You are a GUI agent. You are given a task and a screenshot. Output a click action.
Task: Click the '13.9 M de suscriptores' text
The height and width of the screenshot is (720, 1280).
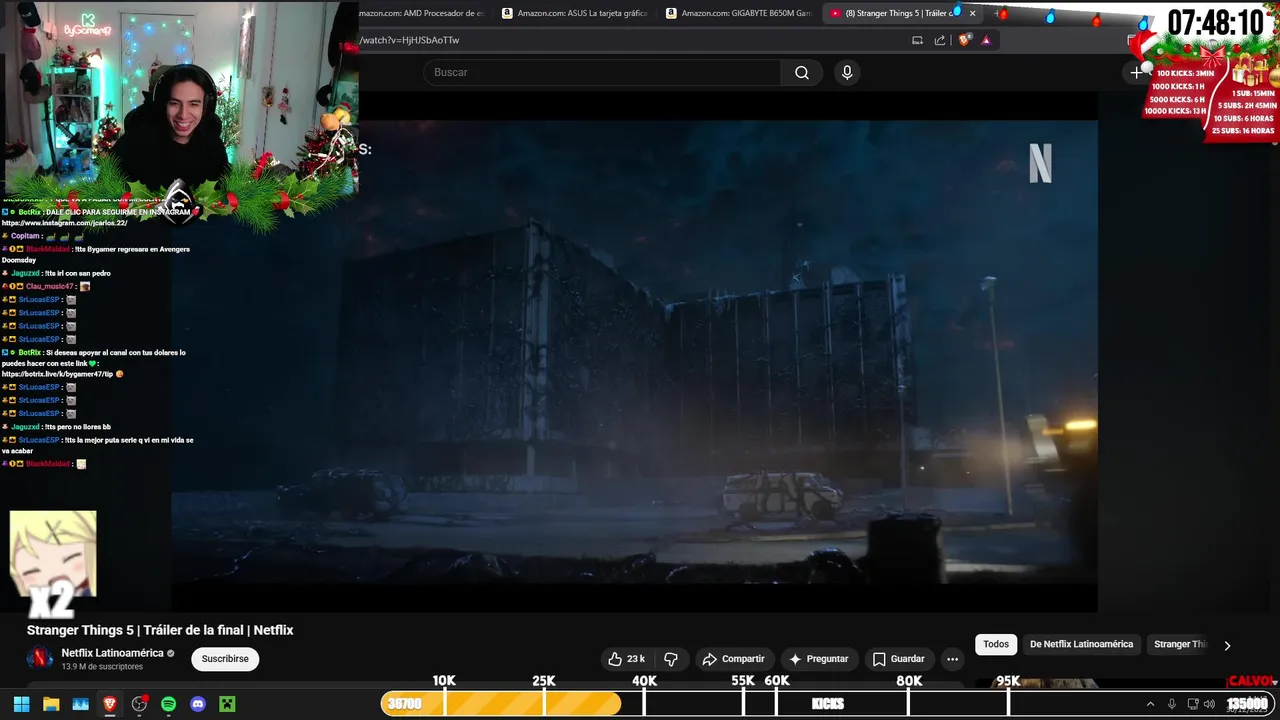point(102,667)
